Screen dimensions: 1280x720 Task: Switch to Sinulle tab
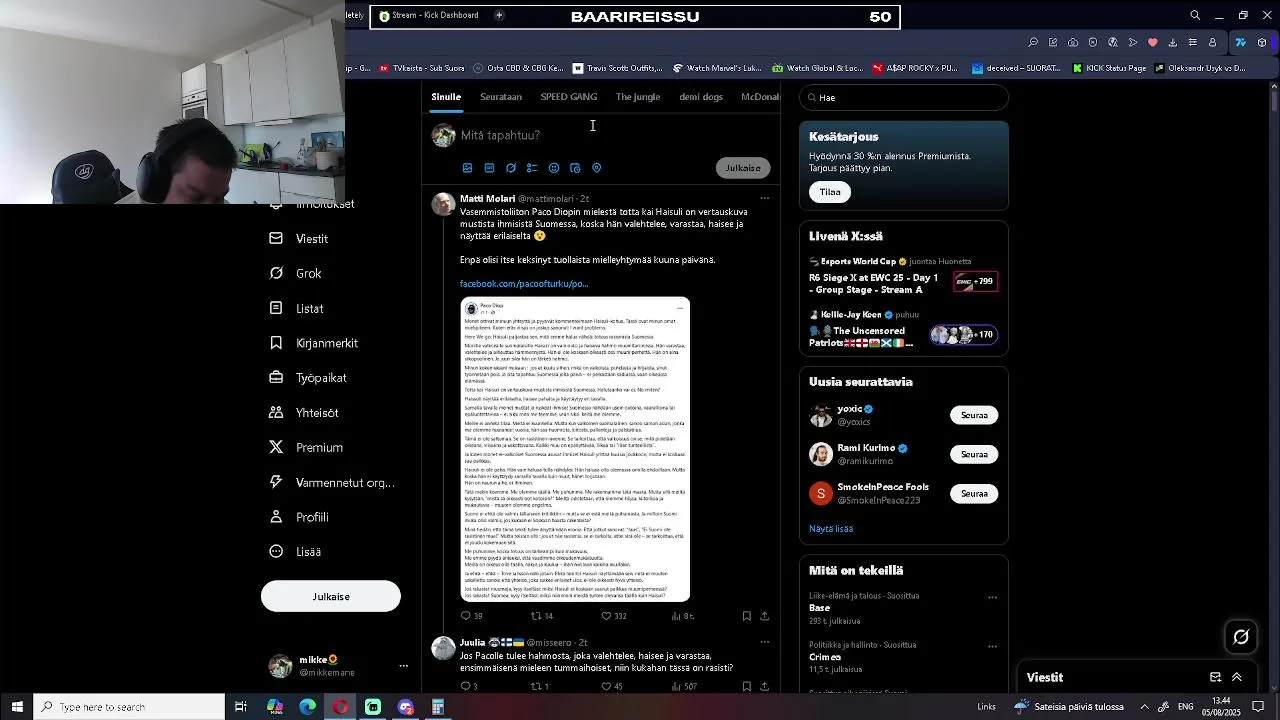pyautogui.click(x=446, y=97)
